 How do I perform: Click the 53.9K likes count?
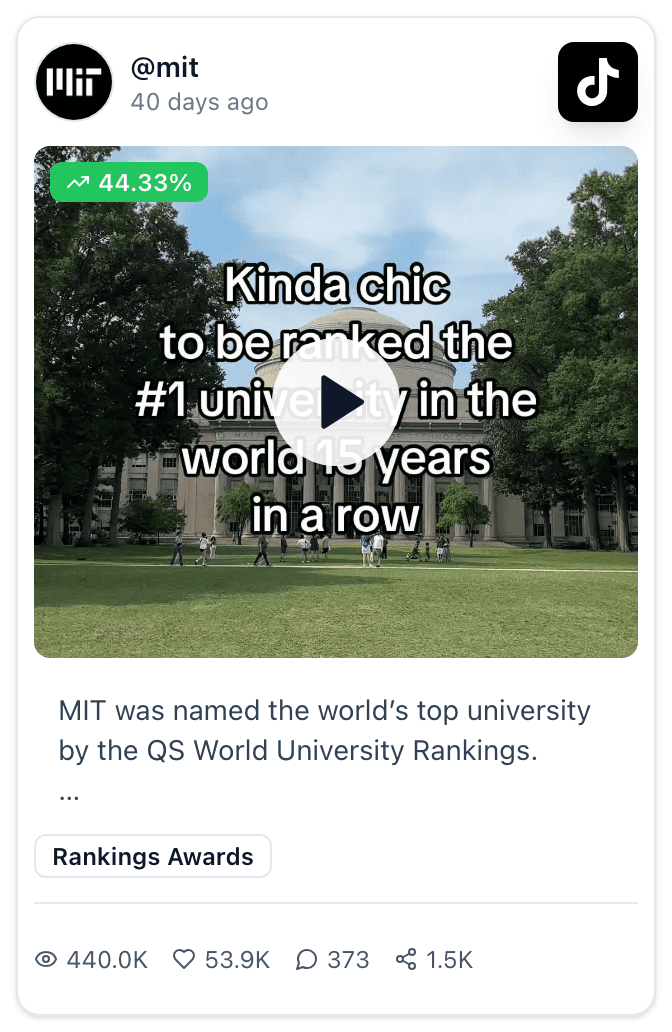pyautogui.click(x=237, y=960)
